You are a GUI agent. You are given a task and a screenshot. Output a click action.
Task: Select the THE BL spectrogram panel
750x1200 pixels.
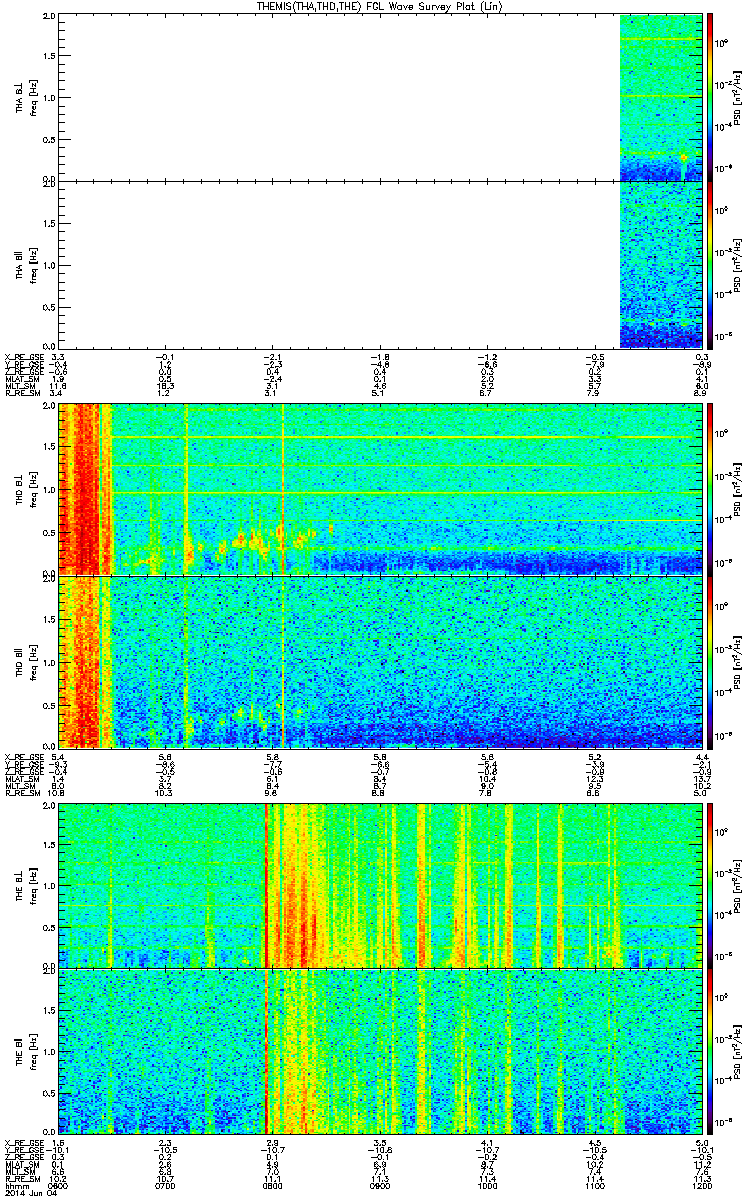point(381,885)
